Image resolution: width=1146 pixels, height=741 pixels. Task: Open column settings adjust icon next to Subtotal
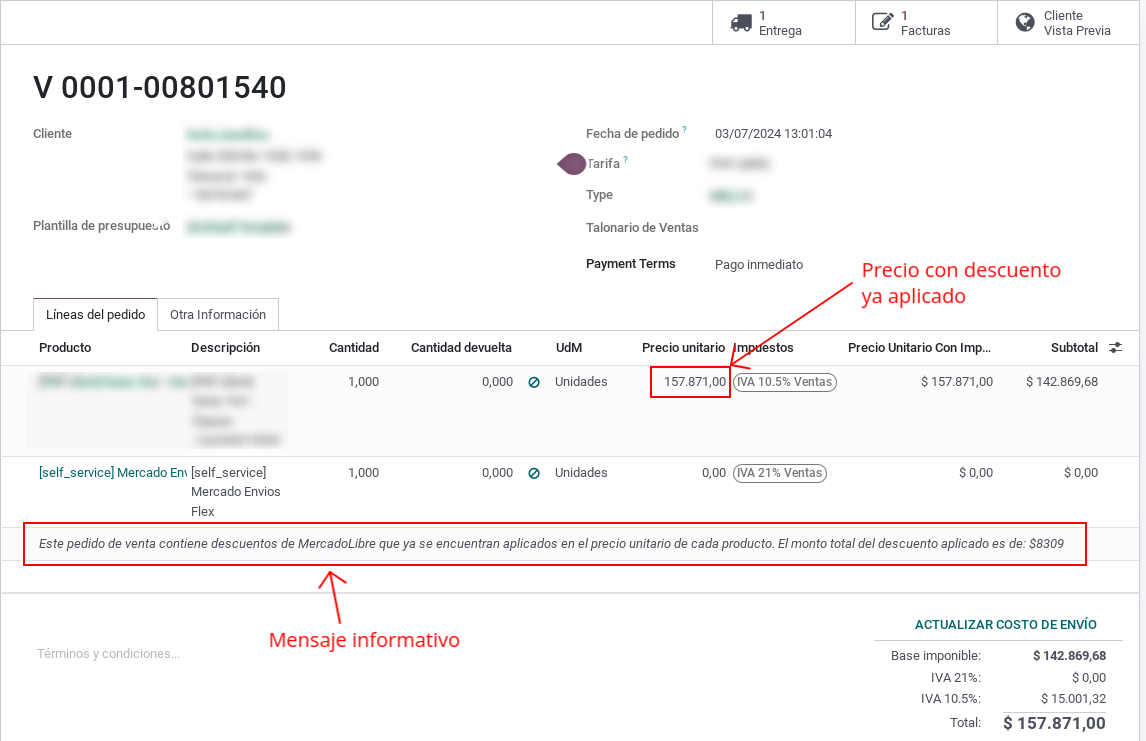point(1115,348)
